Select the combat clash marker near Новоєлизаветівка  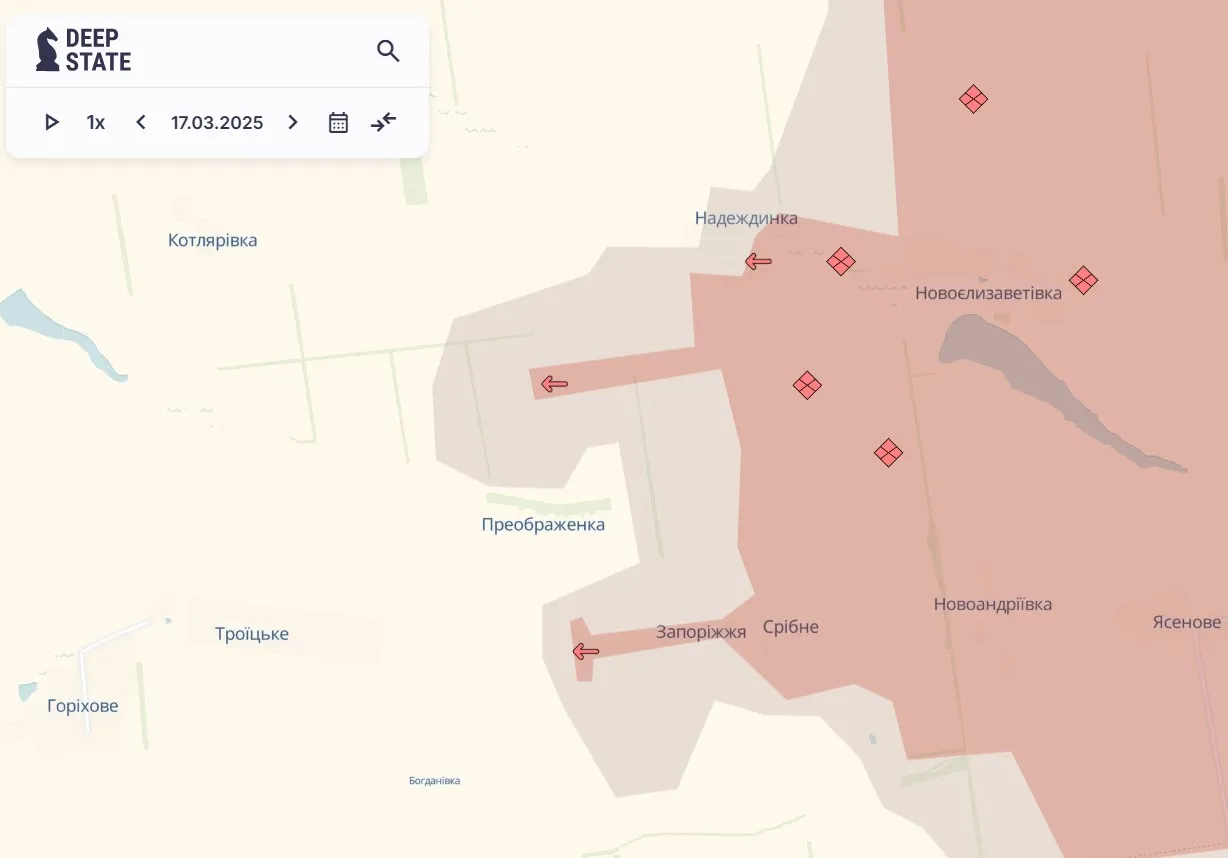pos(1084,281)
